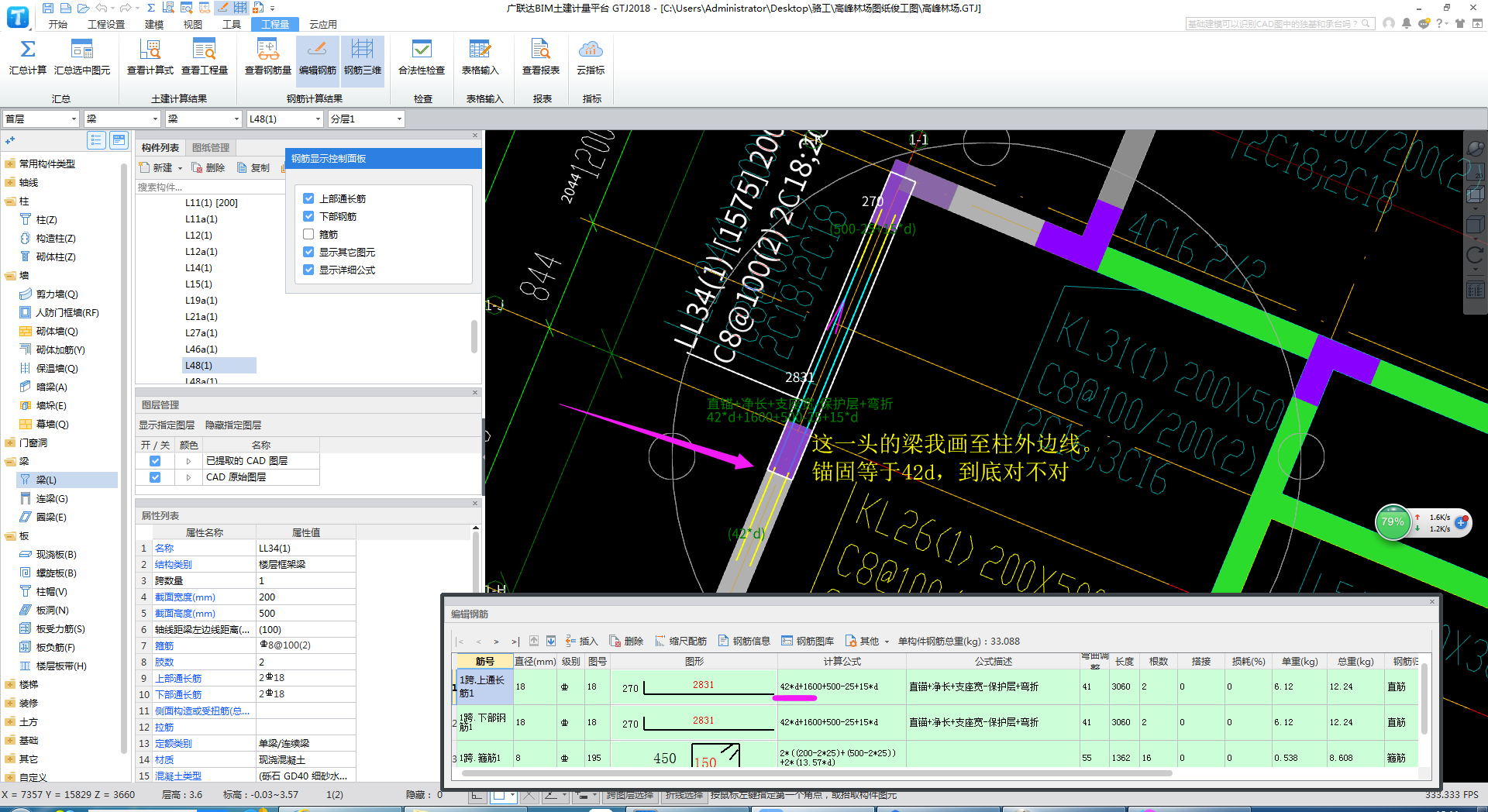Open the 结构类别 property link

tap(174, 564)
